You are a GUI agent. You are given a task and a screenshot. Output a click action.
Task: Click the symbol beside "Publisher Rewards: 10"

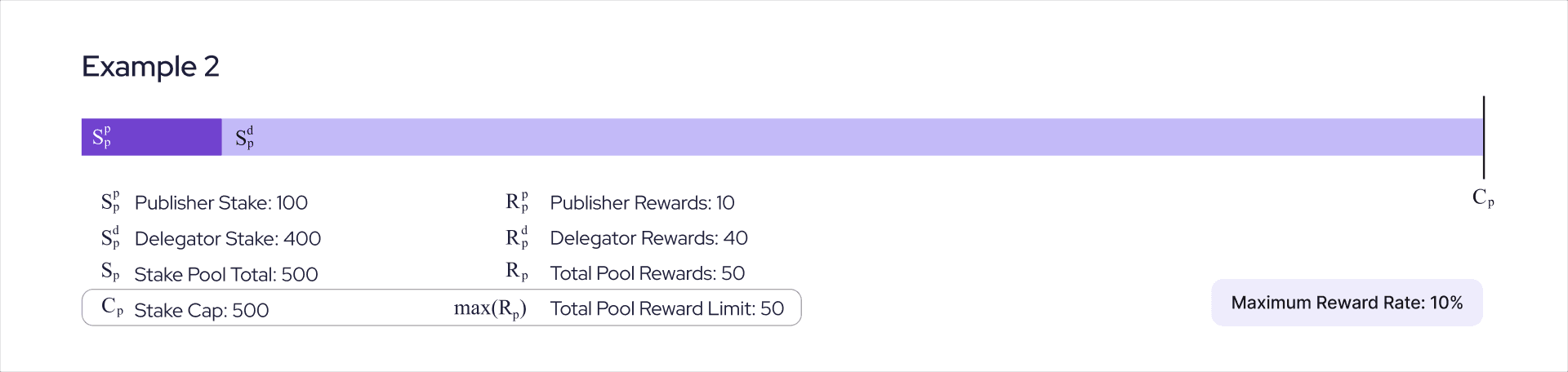coord(517,202)
